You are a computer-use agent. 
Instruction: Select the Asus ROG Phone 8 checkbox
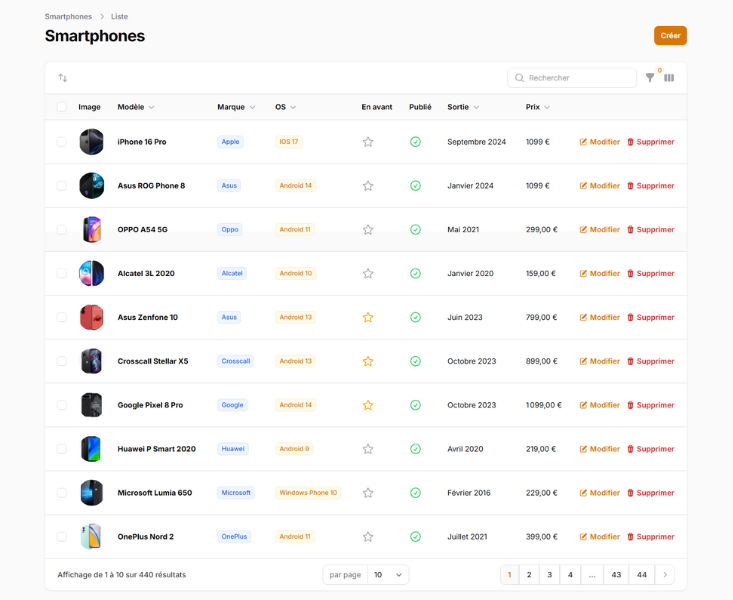coord(62,186)
